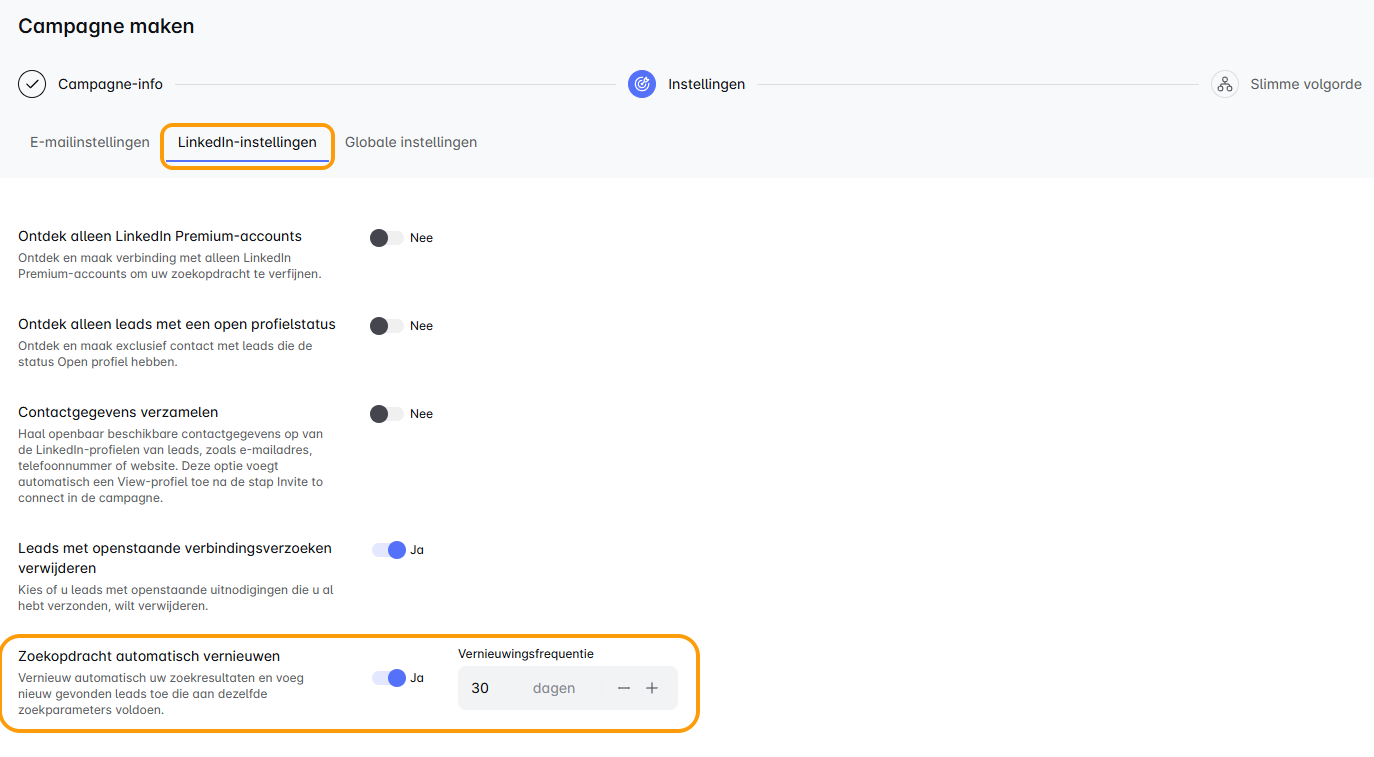The height and width of the screenshot is (757, 1374).
Task: Open the Globale instellingen tab
Action: click(x=411, y=142)
